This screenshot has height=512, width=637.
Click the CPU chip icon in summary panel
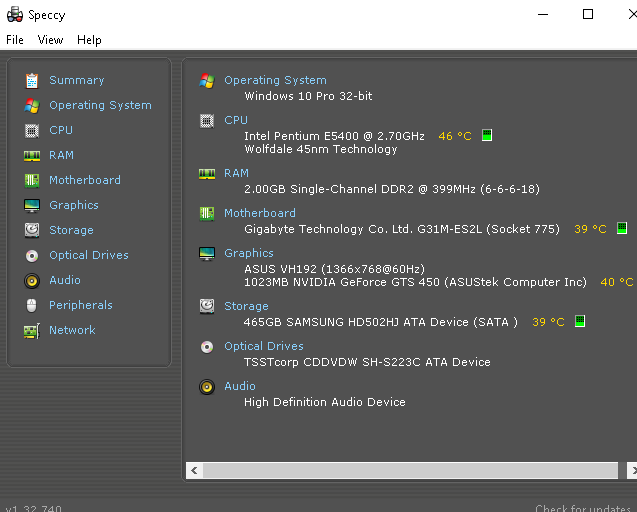(x=207, y=121)
